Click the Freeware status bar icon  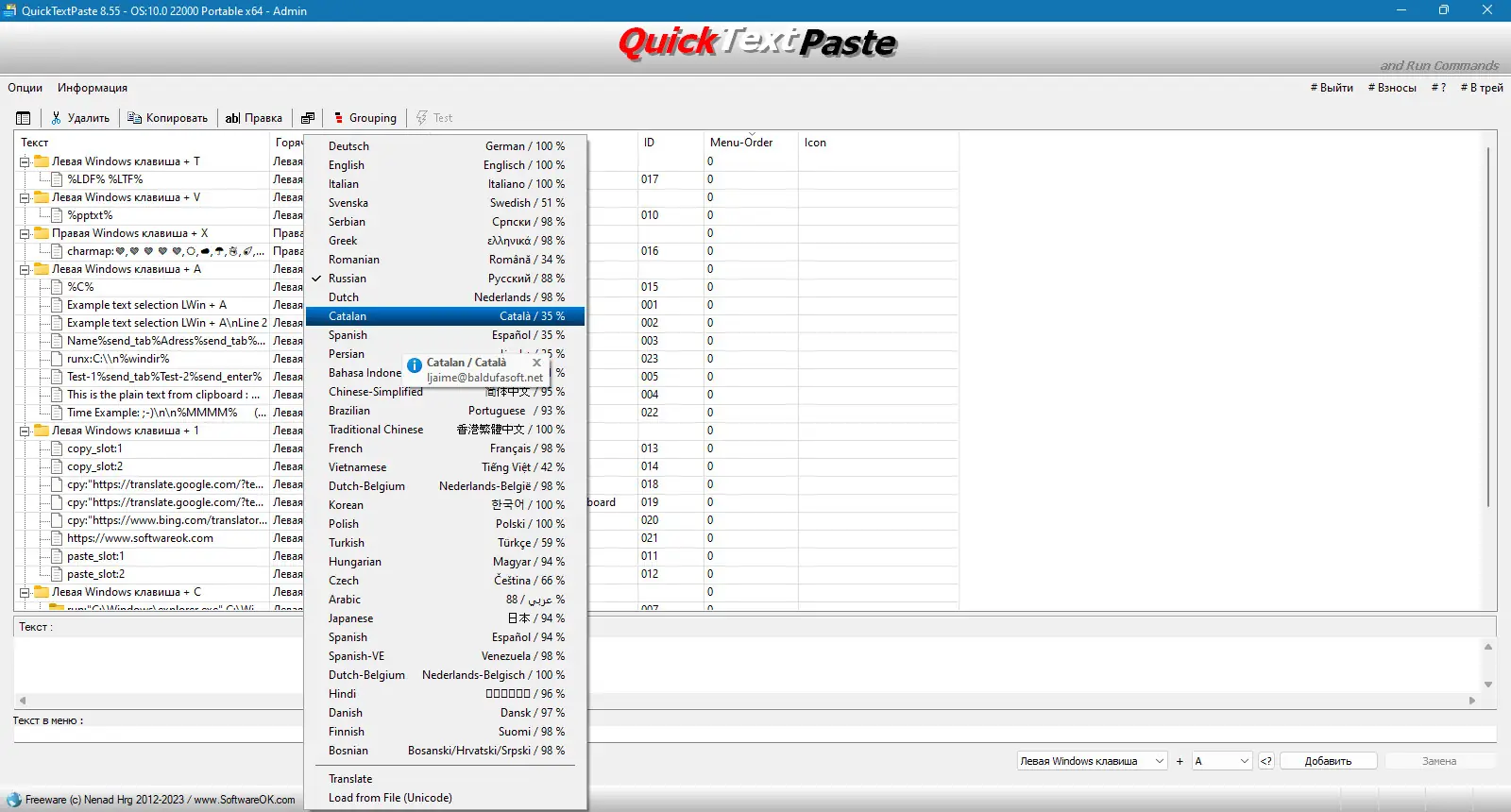(x=13, y=800)
